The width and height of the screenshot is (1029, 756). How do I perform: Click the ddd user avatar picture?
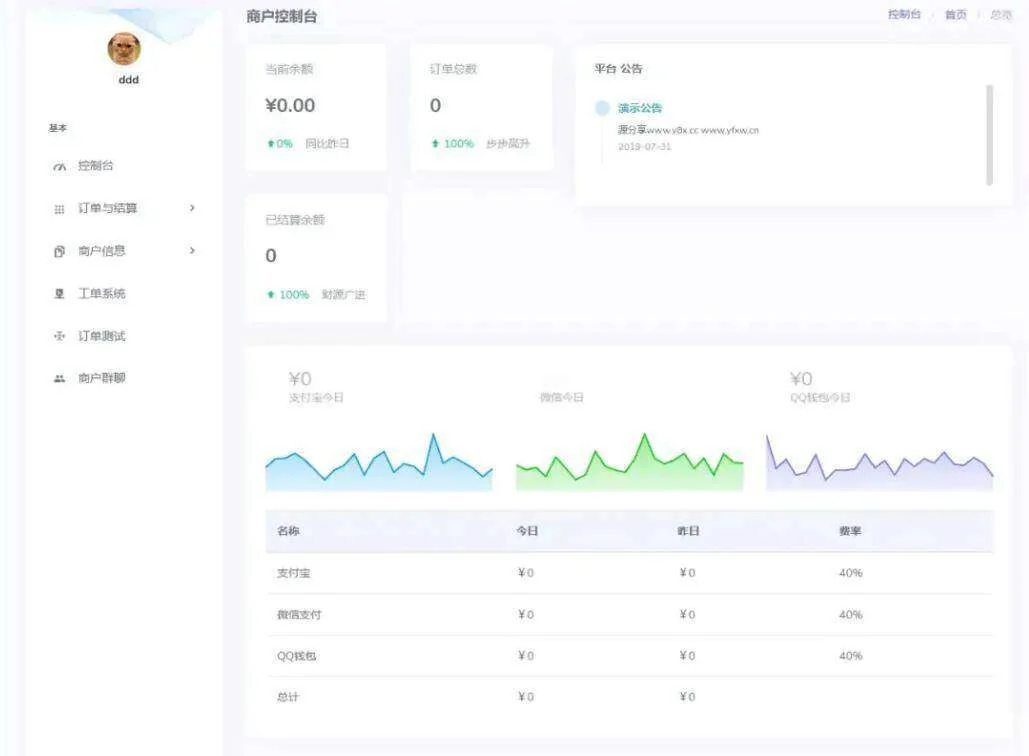coord(124,48)
